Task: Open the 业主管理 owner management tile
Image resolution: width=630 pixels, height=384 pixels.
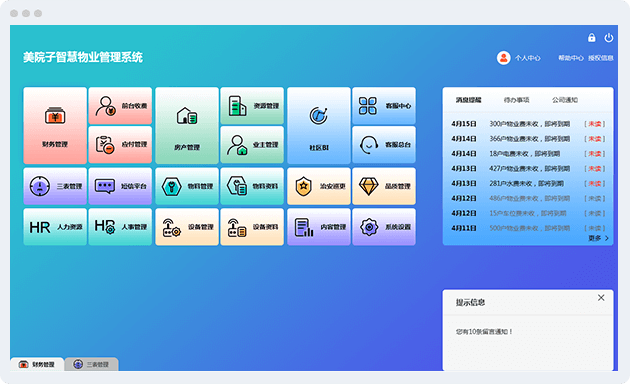Action: pyautogui.click(x=252, y=145)
